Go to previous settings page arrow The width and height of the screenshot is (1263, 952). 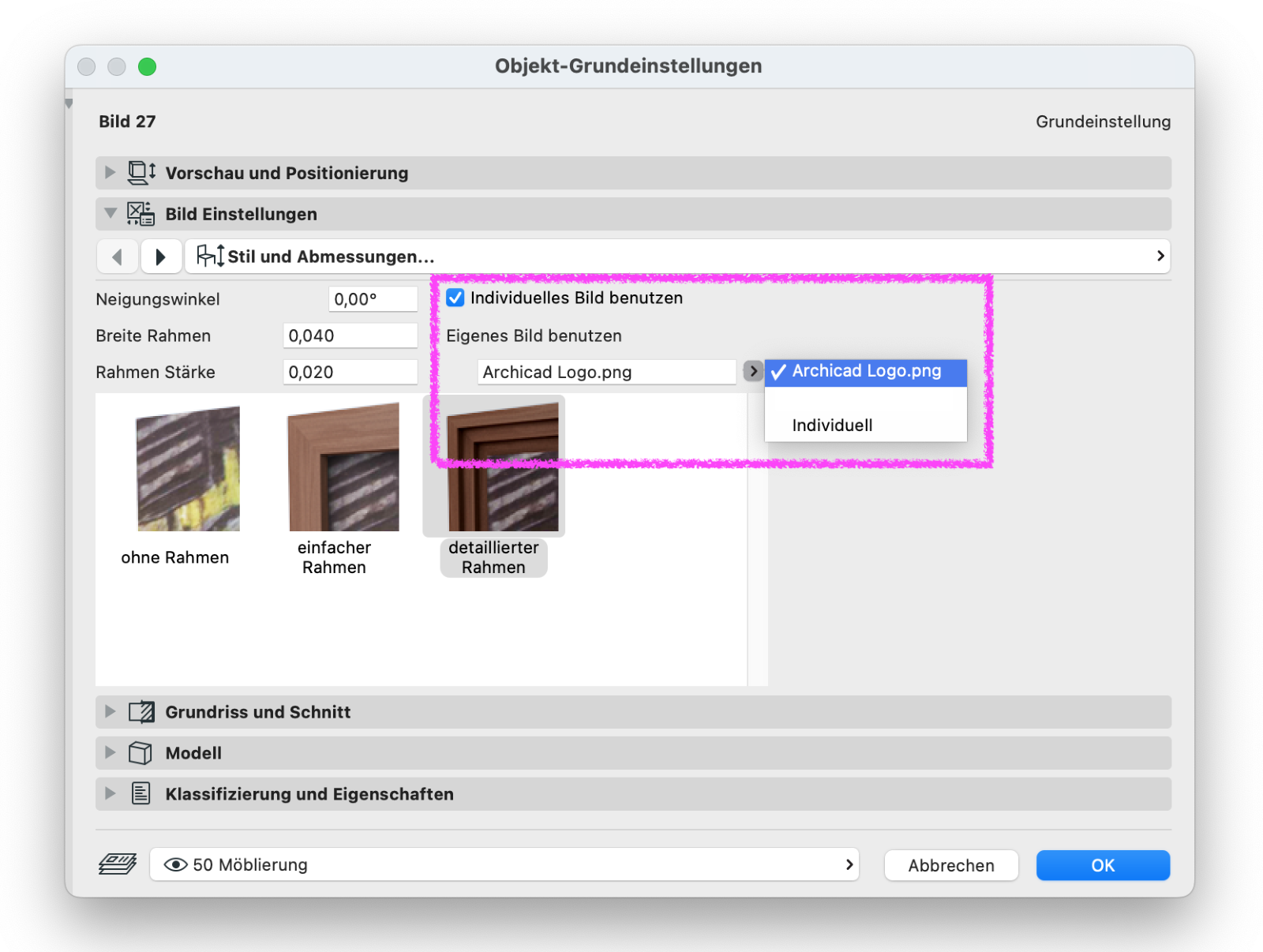click(x=118, y=257)
